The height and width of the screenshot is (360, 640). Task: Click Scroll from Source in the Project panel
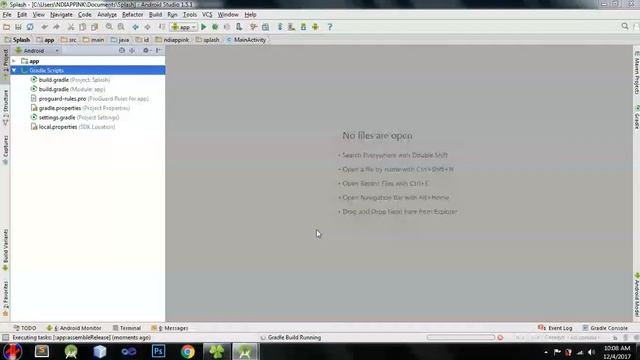click(x=122, y=51)
